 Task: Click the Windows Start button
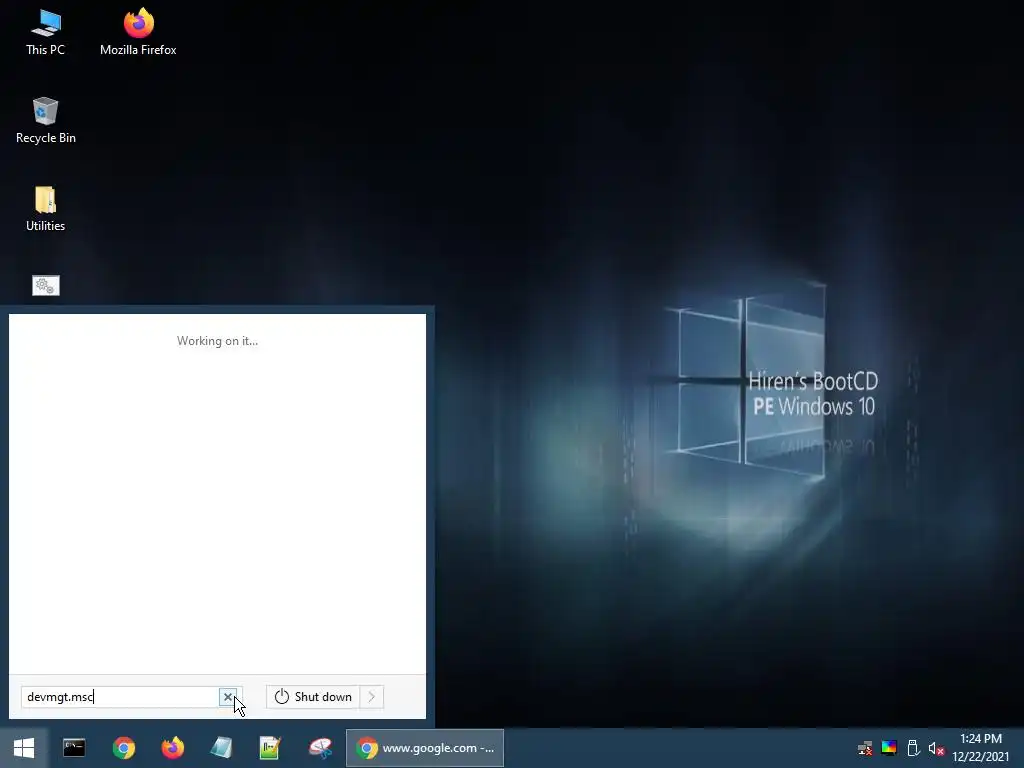tap(24, 748)
